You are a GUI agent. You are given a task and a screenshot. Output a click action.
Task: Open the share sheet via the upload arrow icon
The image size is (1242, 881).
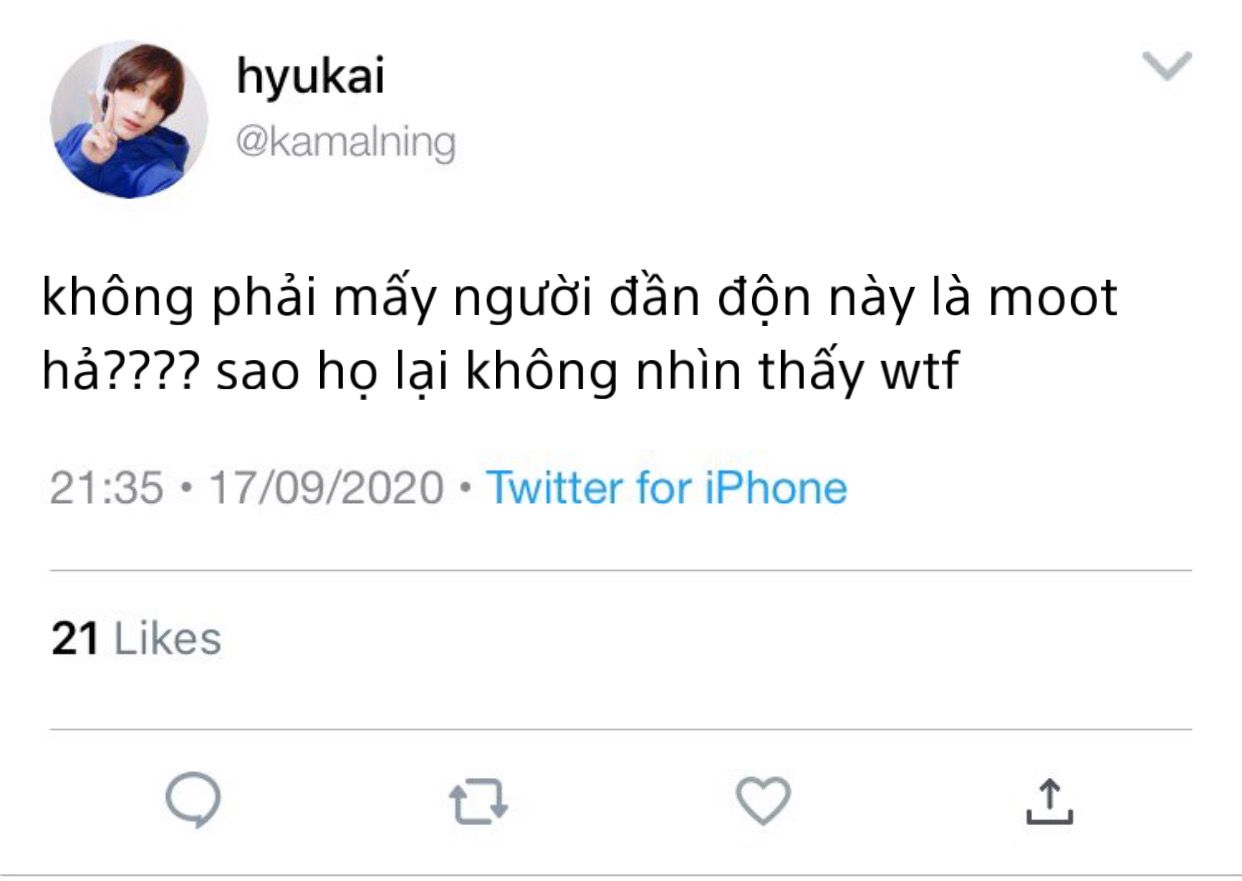pos(1049,802)
